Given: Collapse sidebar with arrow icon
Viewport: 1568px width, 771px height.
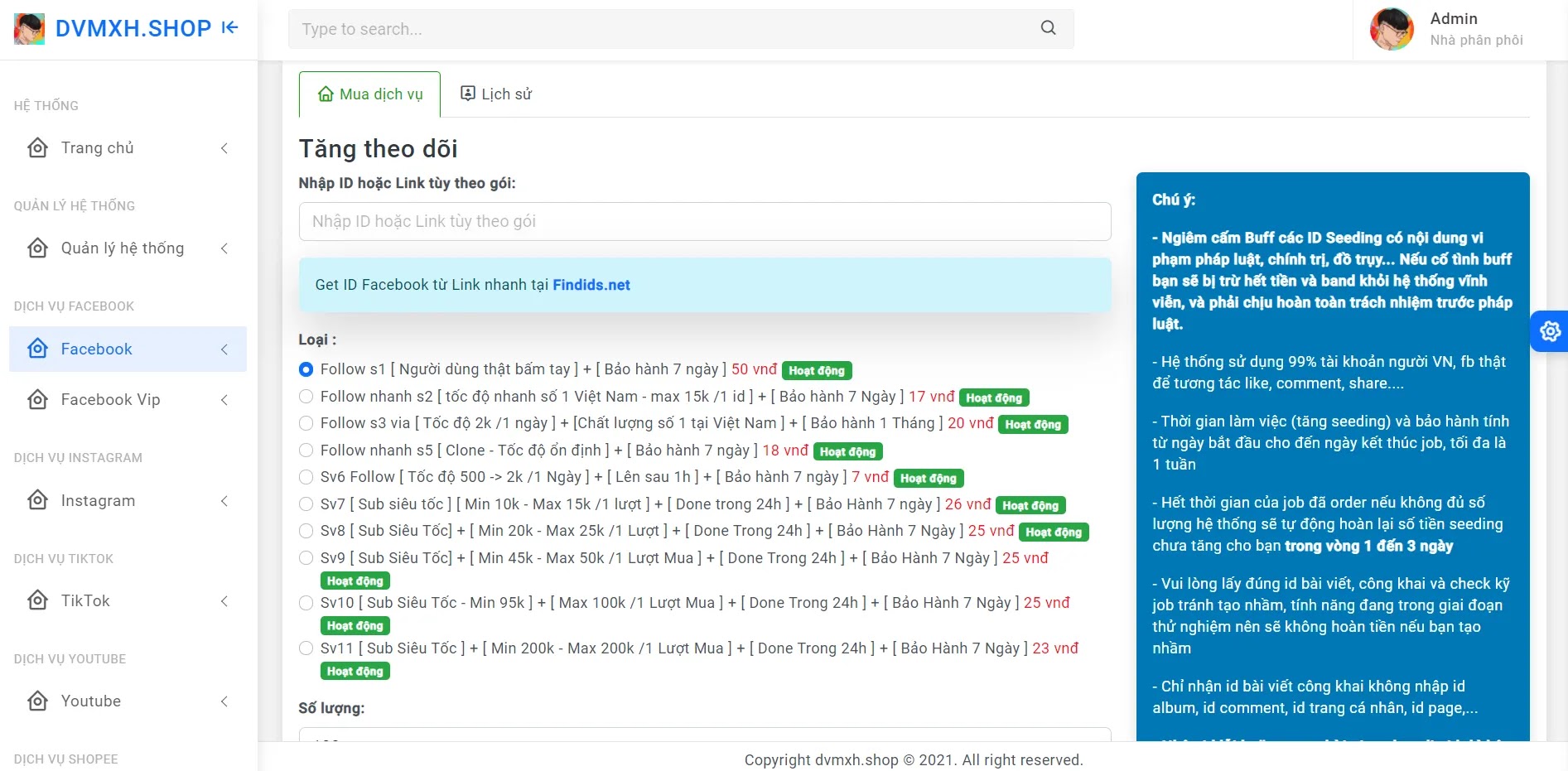Looking at the screenshot, I should point(230,28).
